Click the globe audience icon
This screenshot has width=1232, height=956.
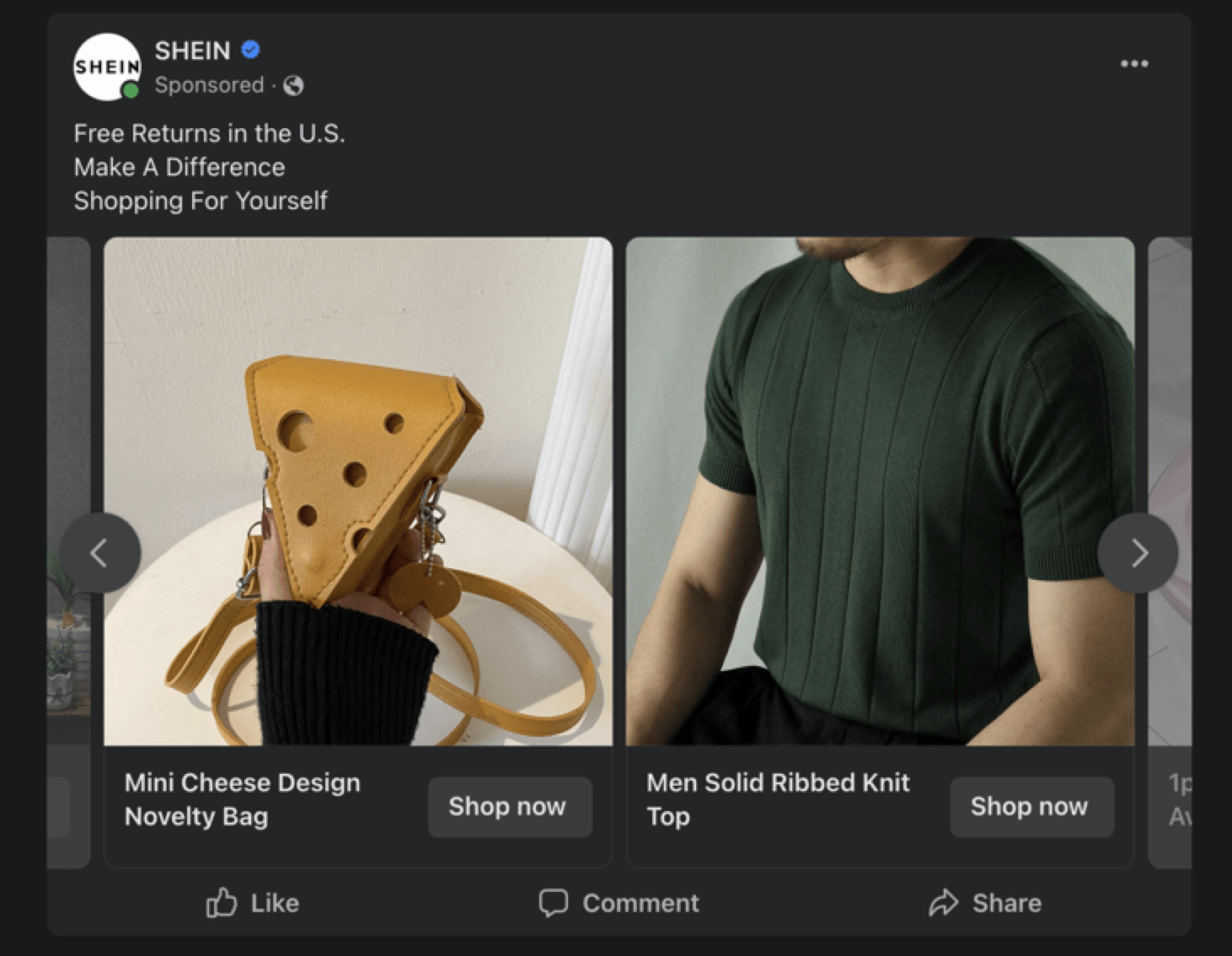pos(293,85)
